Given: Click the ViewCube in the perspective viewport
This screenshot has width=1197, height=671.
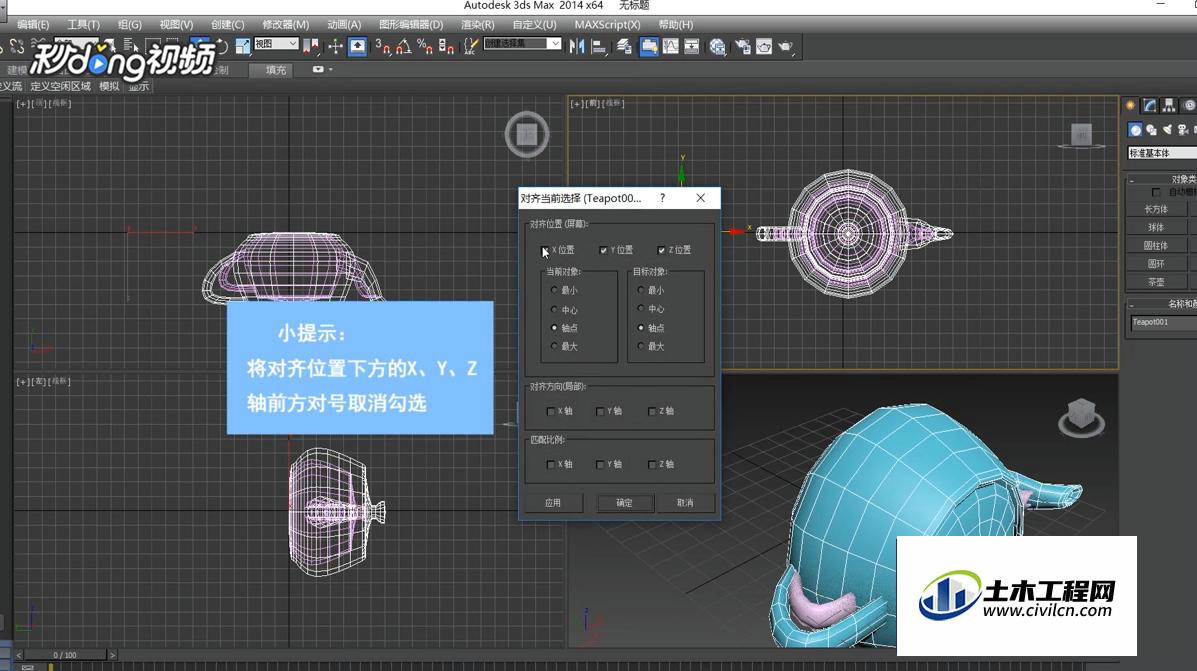Looking at the screenshot, I should (1081, 416).
